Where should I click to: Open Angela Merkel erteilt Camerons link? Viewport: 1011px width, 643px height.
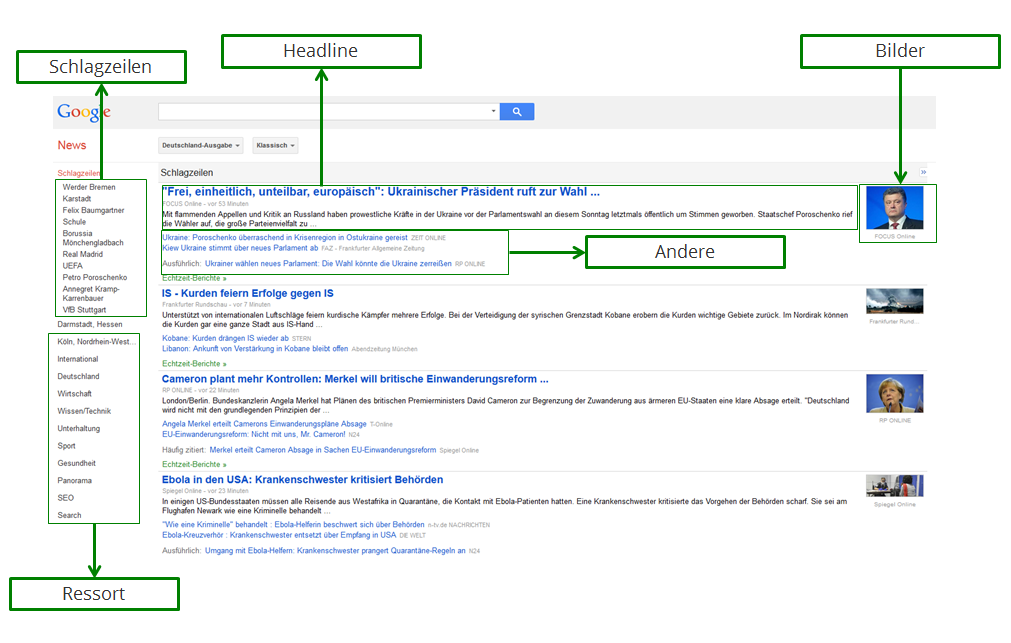click(x=264, y=424)
